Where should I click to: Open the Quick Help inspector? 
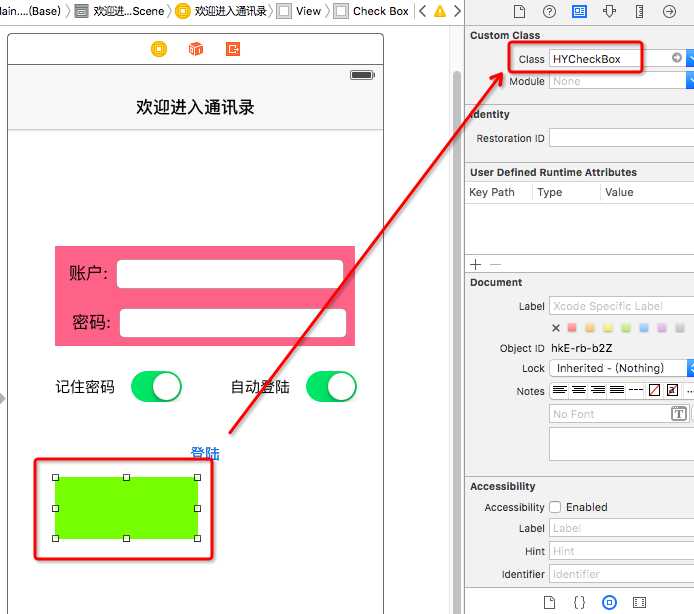(549, 12)
